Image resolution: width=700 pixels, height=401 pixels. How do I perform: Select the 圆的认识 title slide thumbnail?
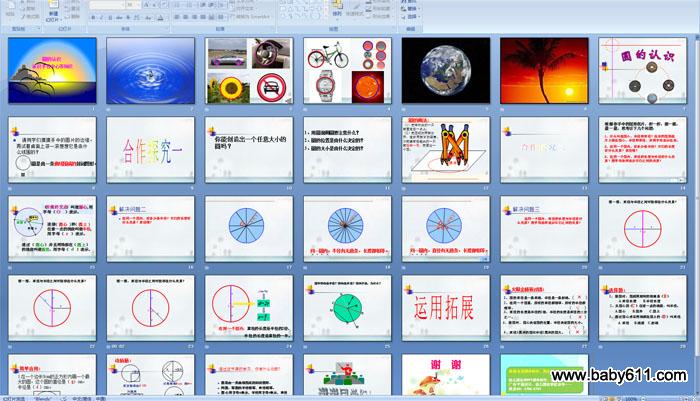point(643,71)
